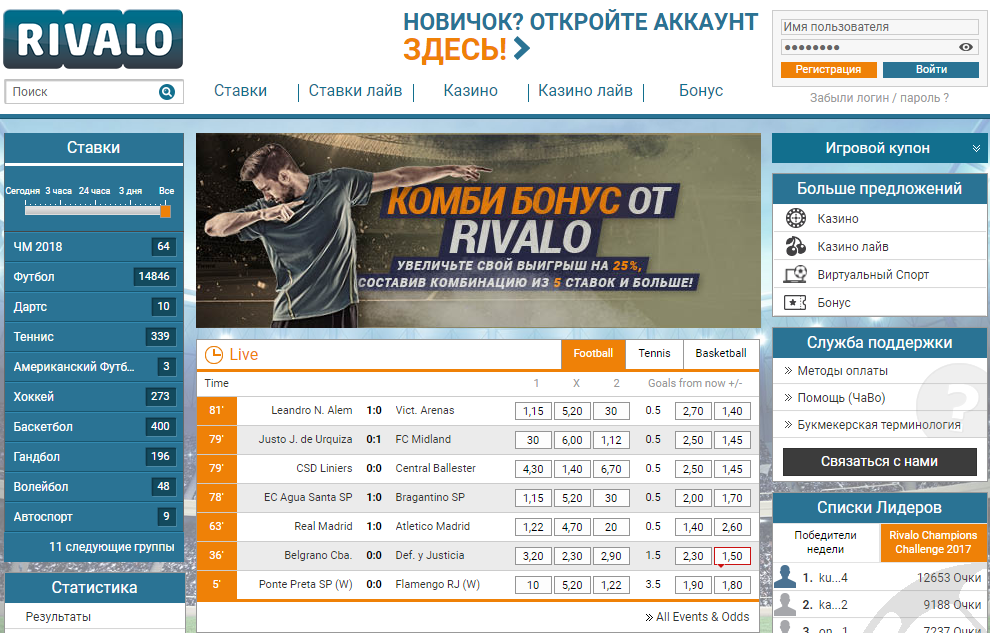Image resolution: width=990 pixels, height=633 pixels.
Task: Click the Live clock icon
Action: [x=214, y=355]
